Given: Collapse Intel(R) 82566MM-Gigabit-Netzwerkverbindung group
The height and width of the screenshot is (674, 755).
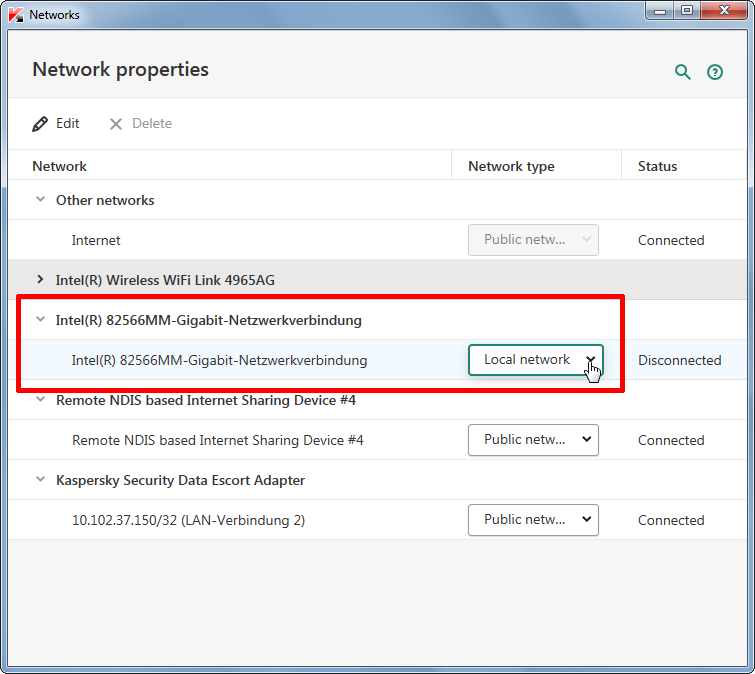Looking at the screenshot, I should pyautogui.click(x=40, y=319).
